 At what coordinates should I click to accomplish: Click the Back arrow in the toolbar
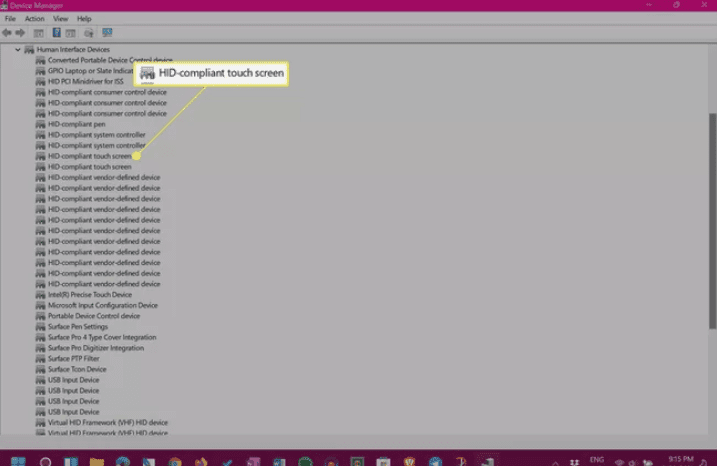coord(8,32)
